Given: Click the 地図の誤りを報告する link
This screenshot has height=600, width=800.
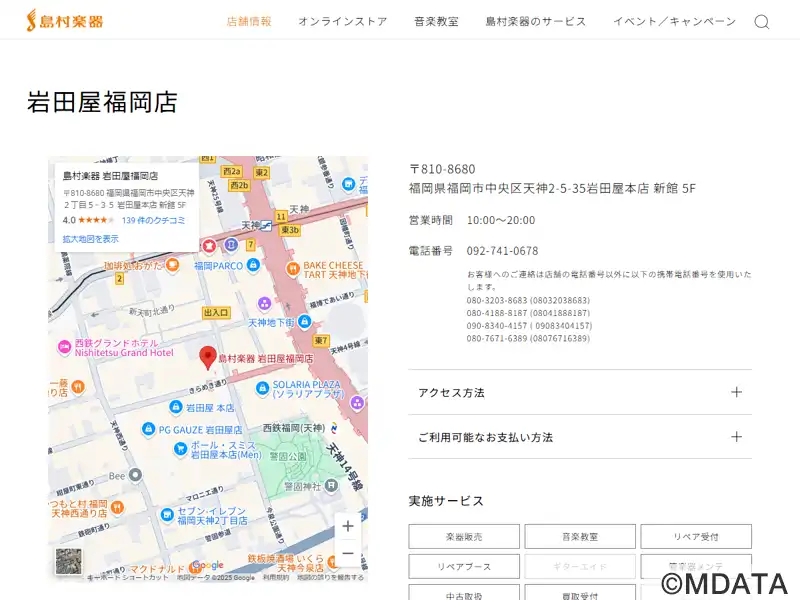Looking at the screenshot, I should (x=331, y=578).
